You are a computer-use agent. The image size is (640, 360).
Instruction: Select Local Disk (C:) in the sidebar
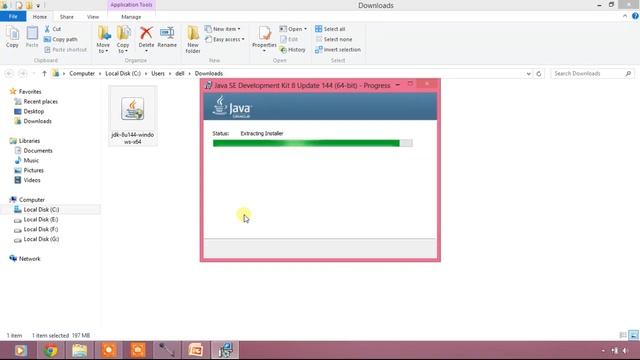click(x=41, y=209)
